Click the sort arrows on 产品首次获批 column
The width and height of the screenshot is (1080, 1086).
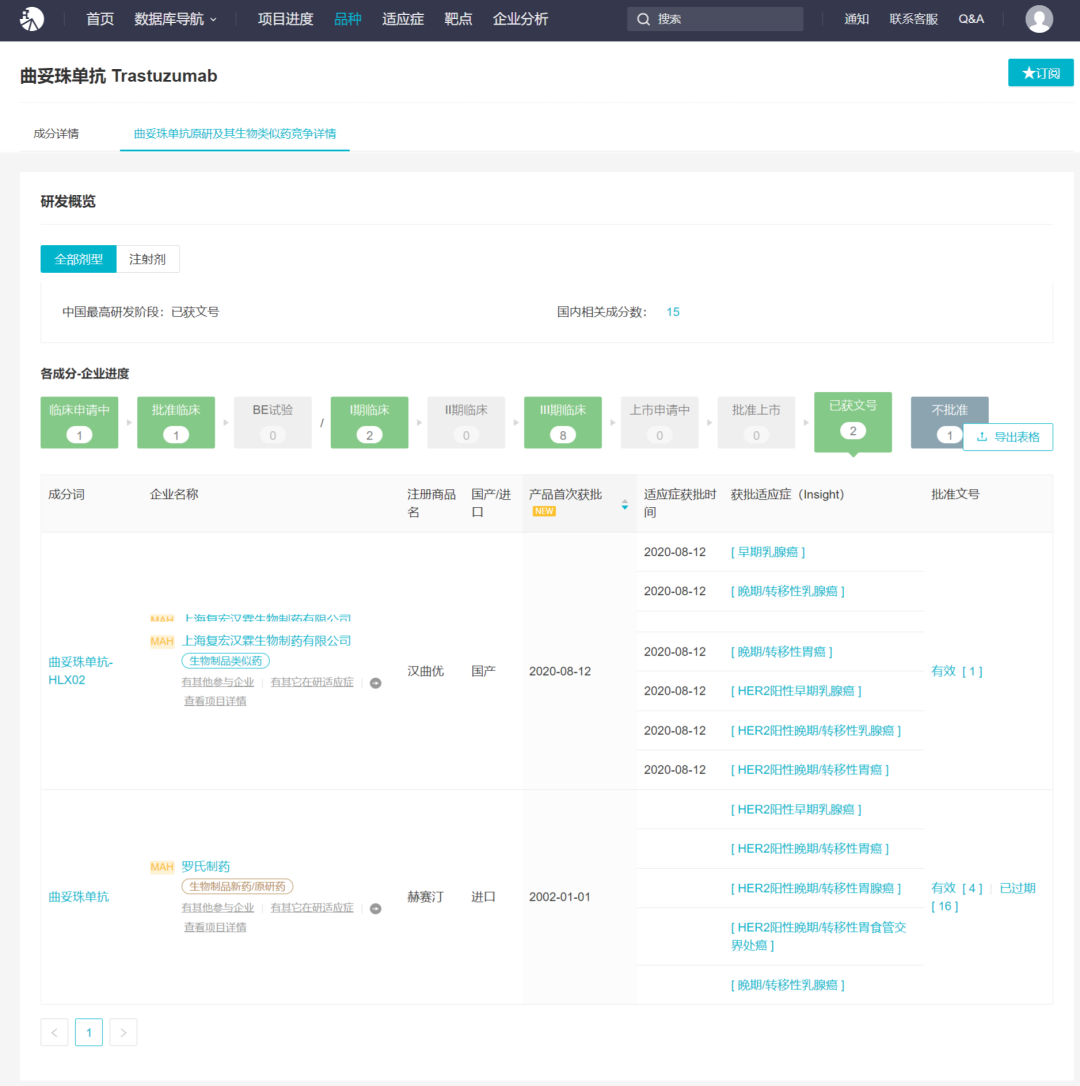(625, 504)
